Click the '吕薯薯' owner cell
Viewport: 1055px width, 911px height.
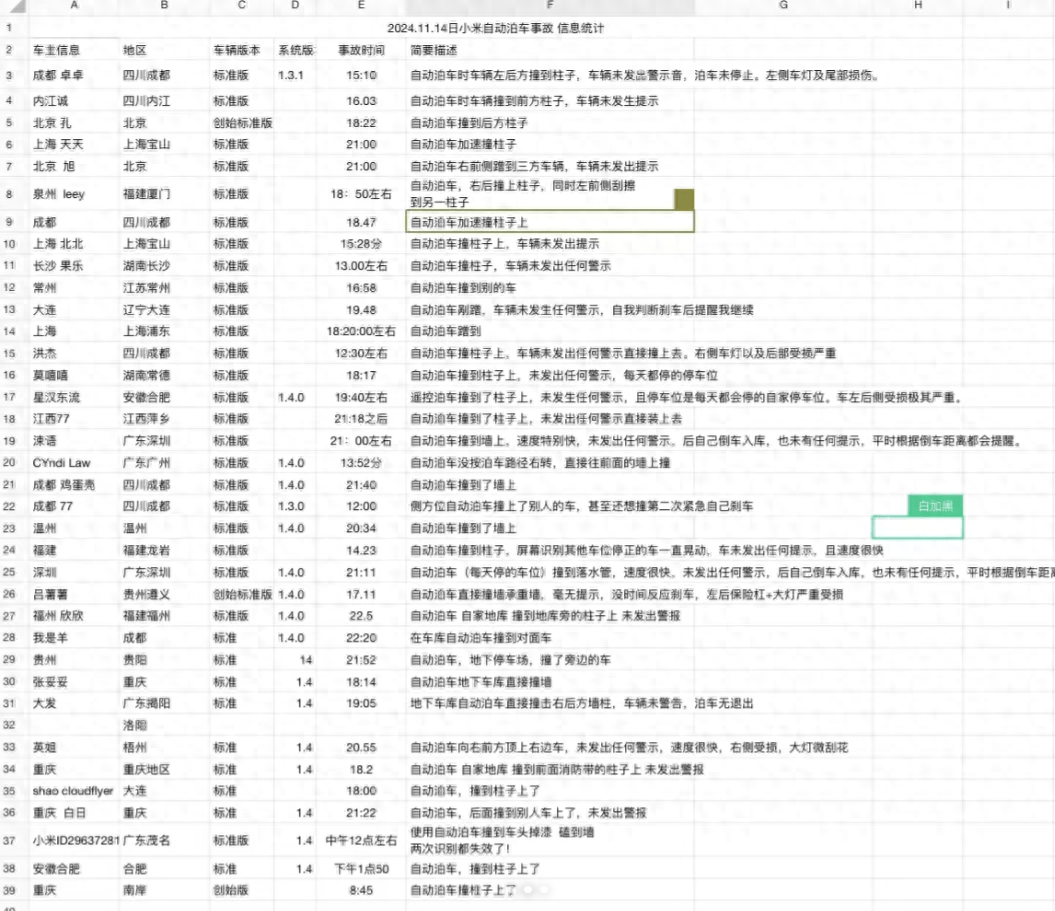point(50,595)
